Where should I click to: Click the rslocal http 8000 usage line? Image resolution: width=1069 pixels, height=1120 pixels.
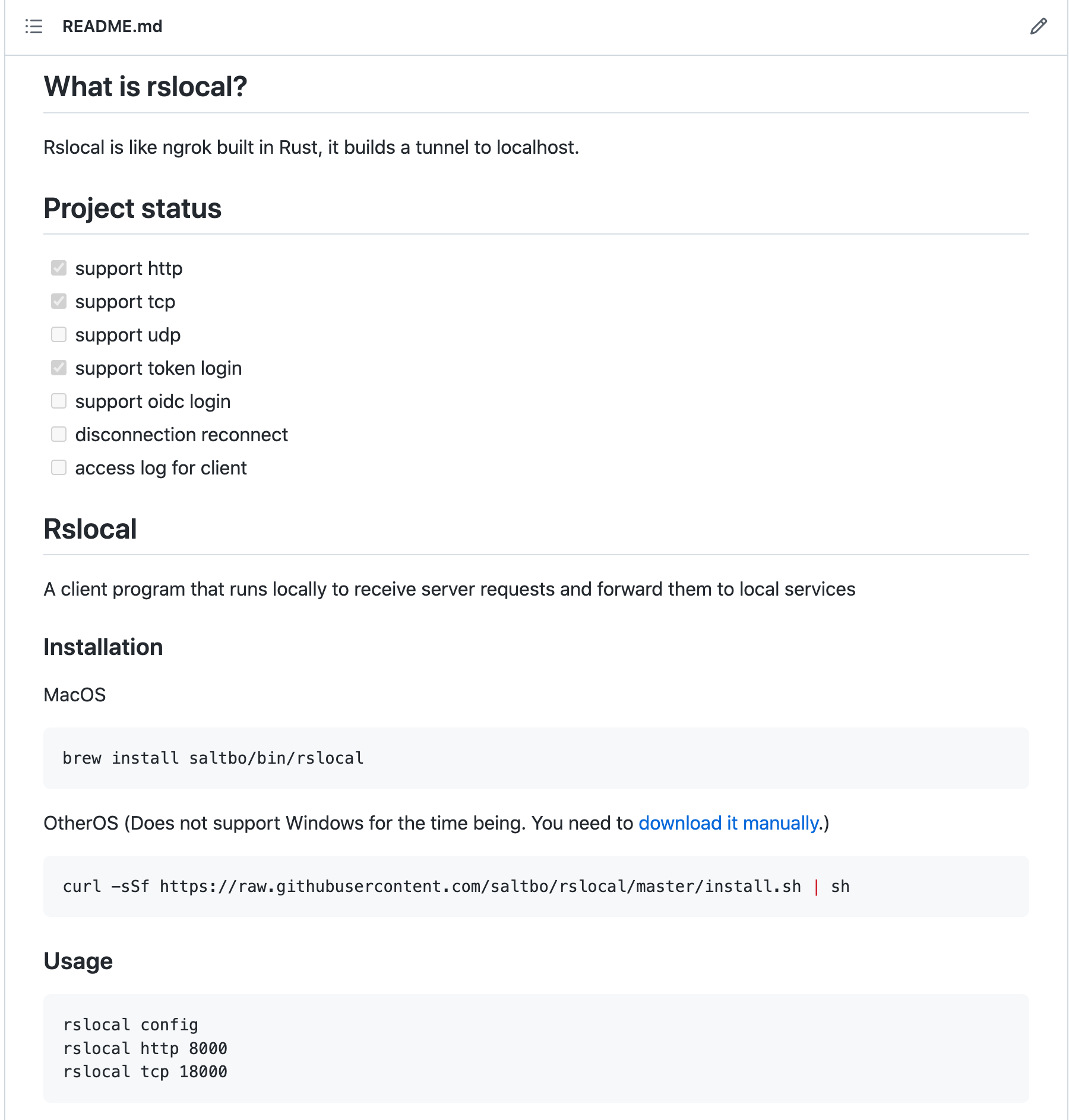coord(146,1048)
